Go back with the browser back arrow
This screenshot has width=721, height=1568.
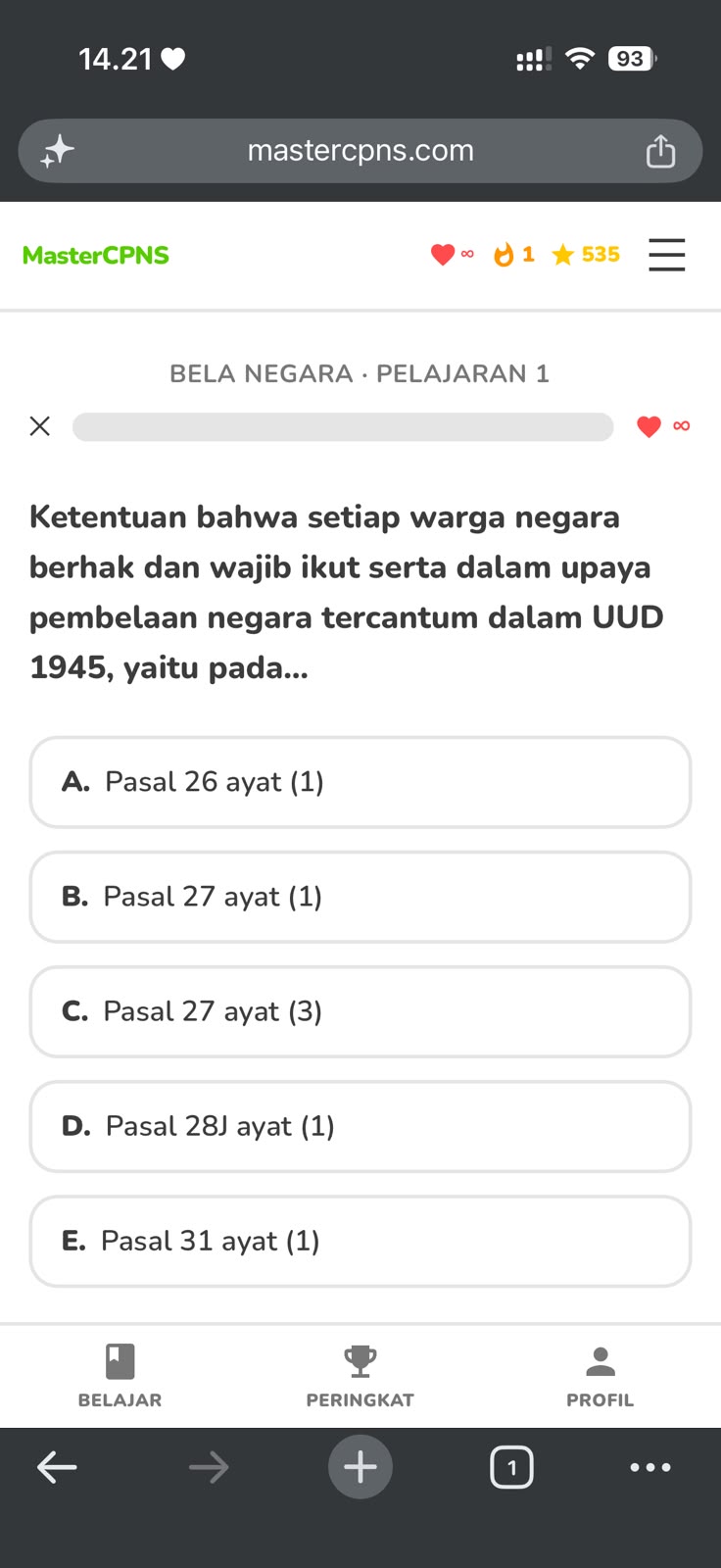pyautogui.click(x=57, y=1467)
